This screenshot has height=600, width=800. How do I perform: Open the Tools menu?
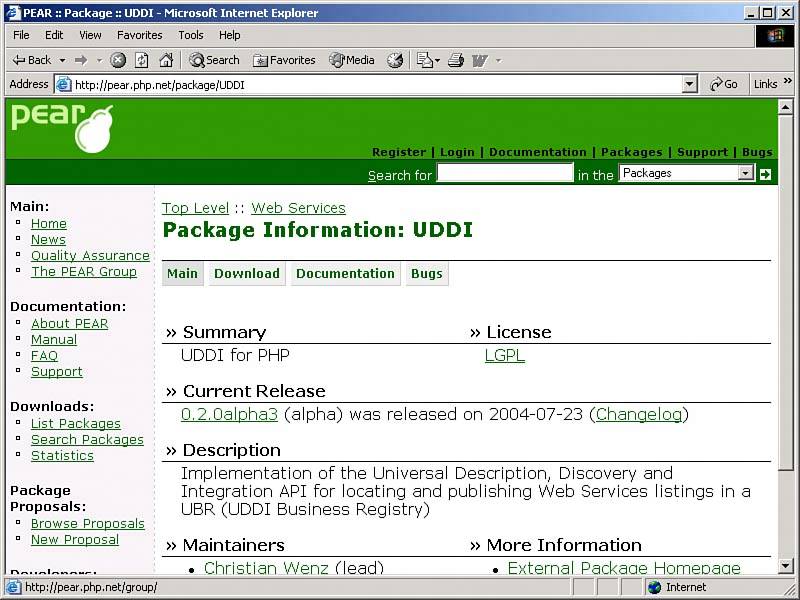point(190,35)
